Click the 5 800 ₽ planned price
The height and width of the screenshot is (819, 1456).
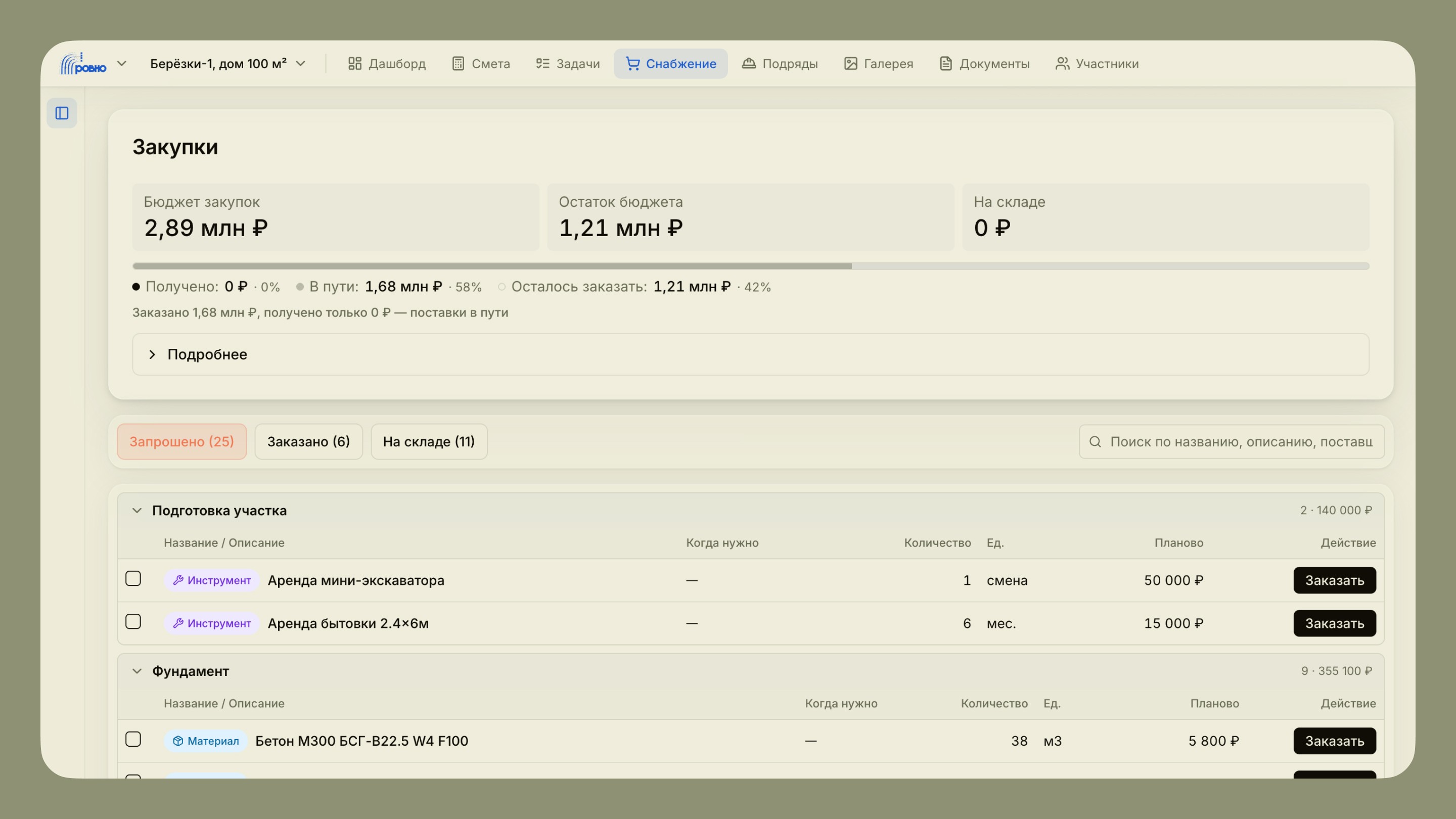click(1213, 741)
